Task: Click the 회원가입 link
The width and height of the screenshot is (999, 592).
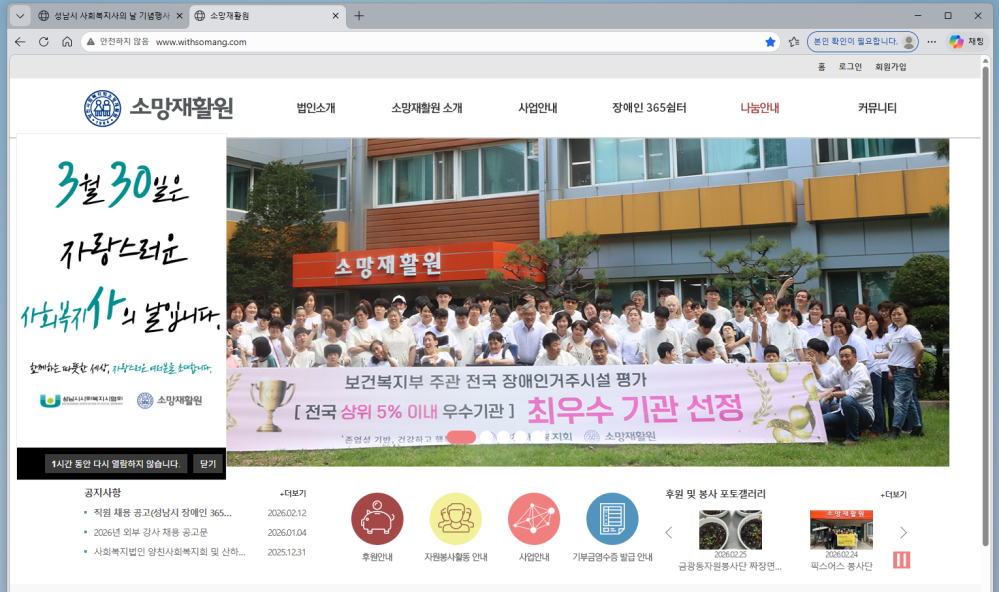Action: coord(890,67)
